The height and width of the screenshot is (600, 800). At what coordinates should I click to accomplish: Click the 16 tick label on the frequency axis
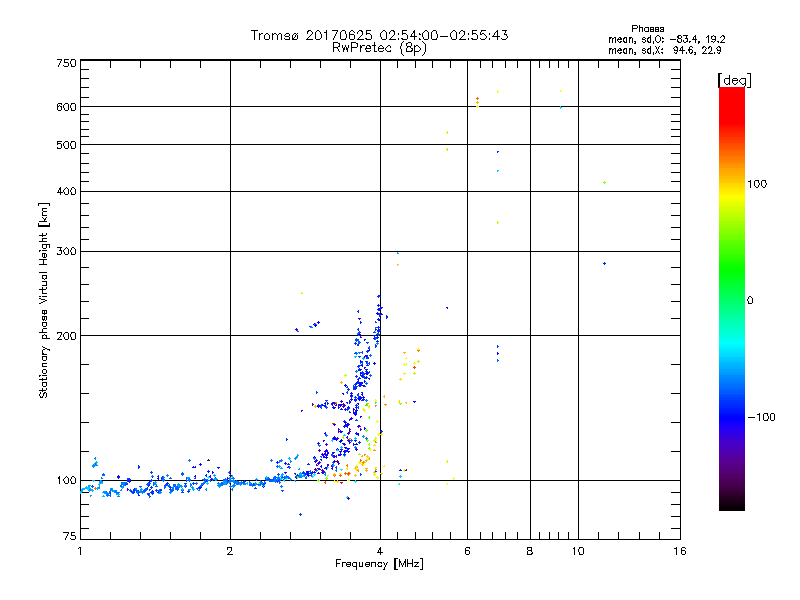678,551
